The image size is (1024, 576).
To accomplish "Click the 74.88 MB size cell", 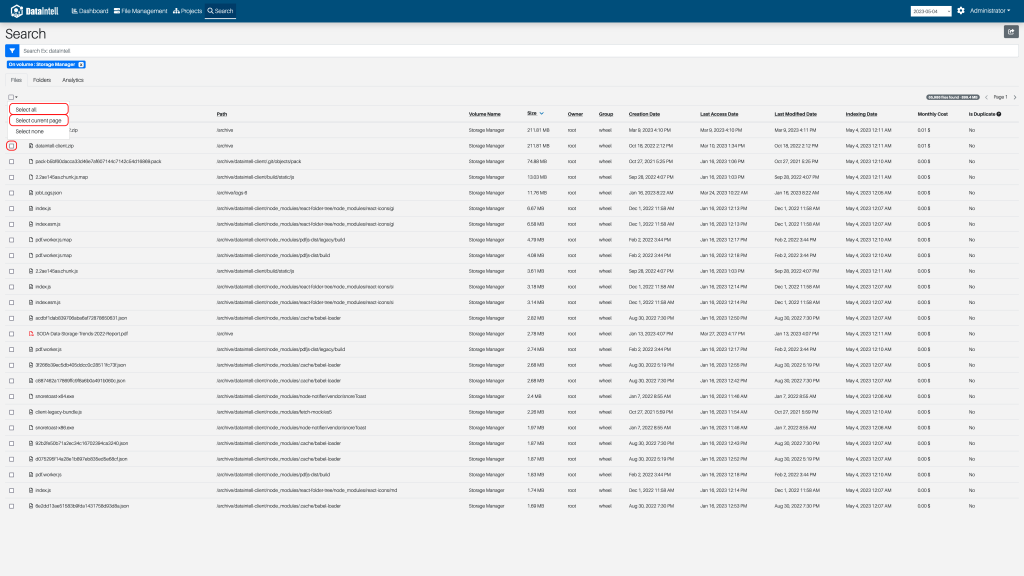I will [537, 161].
